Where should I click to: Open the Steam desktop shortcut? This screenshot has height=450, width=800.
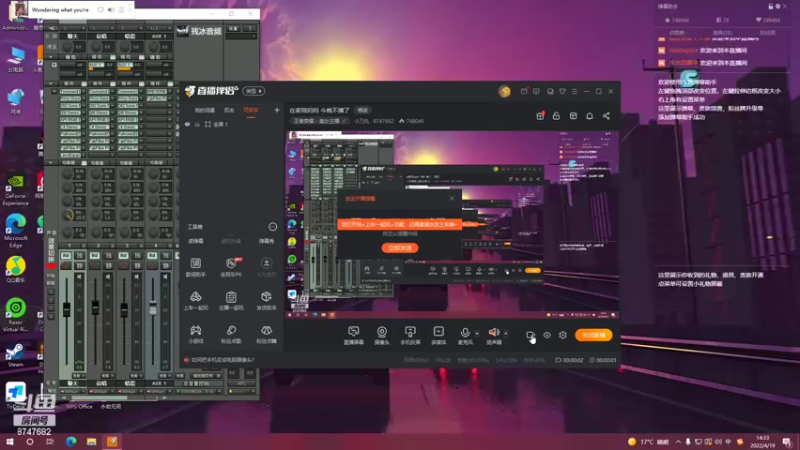click(15, 355)
